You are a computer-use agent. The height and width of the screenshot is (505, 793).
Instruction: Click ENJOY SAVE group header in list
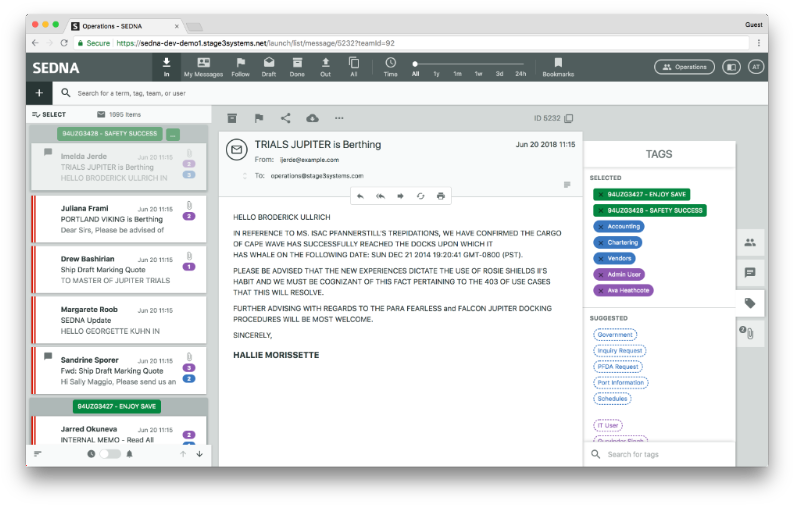(x=117, y=406)
